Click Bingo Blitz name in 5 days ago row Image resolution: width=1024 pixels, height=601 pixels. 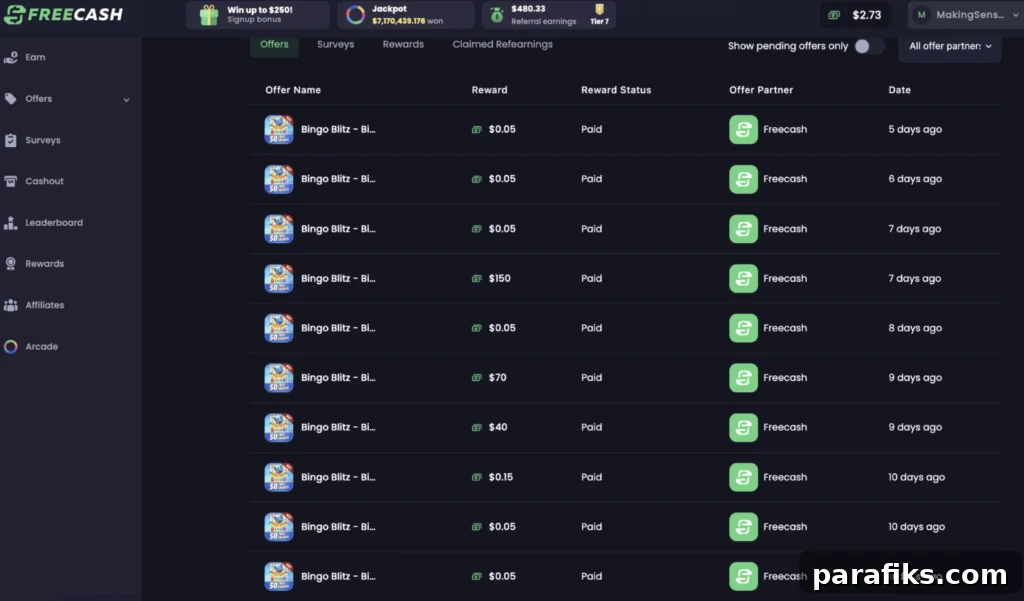pyautogui.click(x=338, y=129)
